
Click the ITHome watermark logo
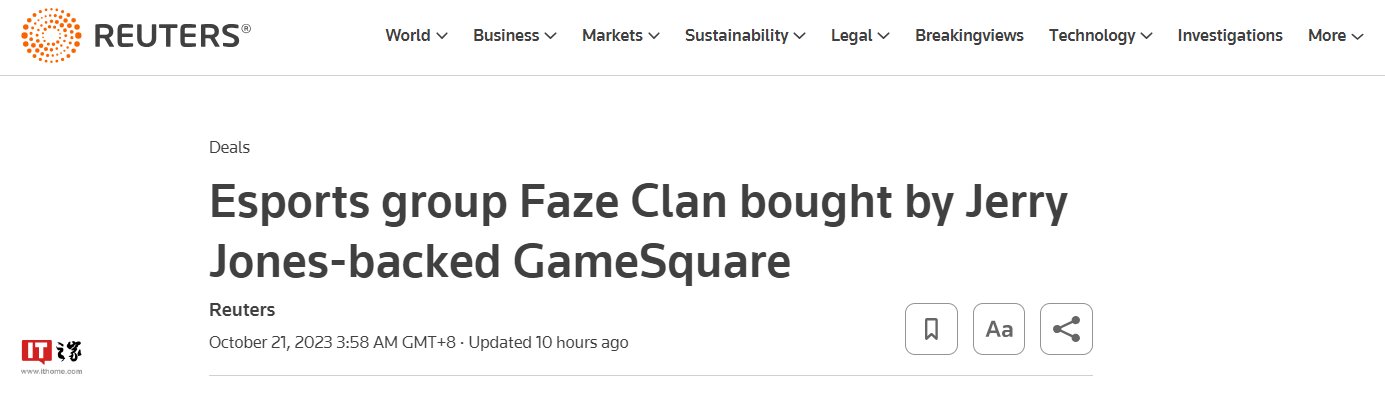click(x=52, y=355)
